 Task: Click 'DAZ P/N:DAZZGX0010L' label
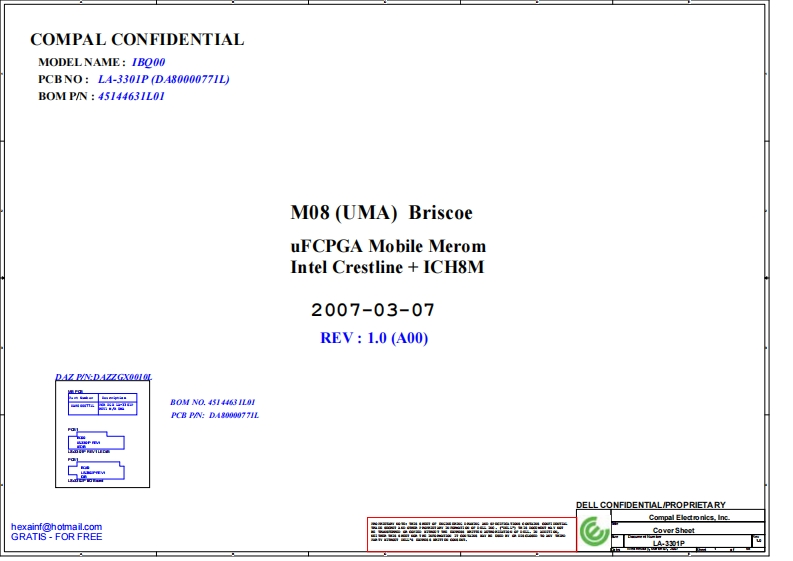[104, 377]
